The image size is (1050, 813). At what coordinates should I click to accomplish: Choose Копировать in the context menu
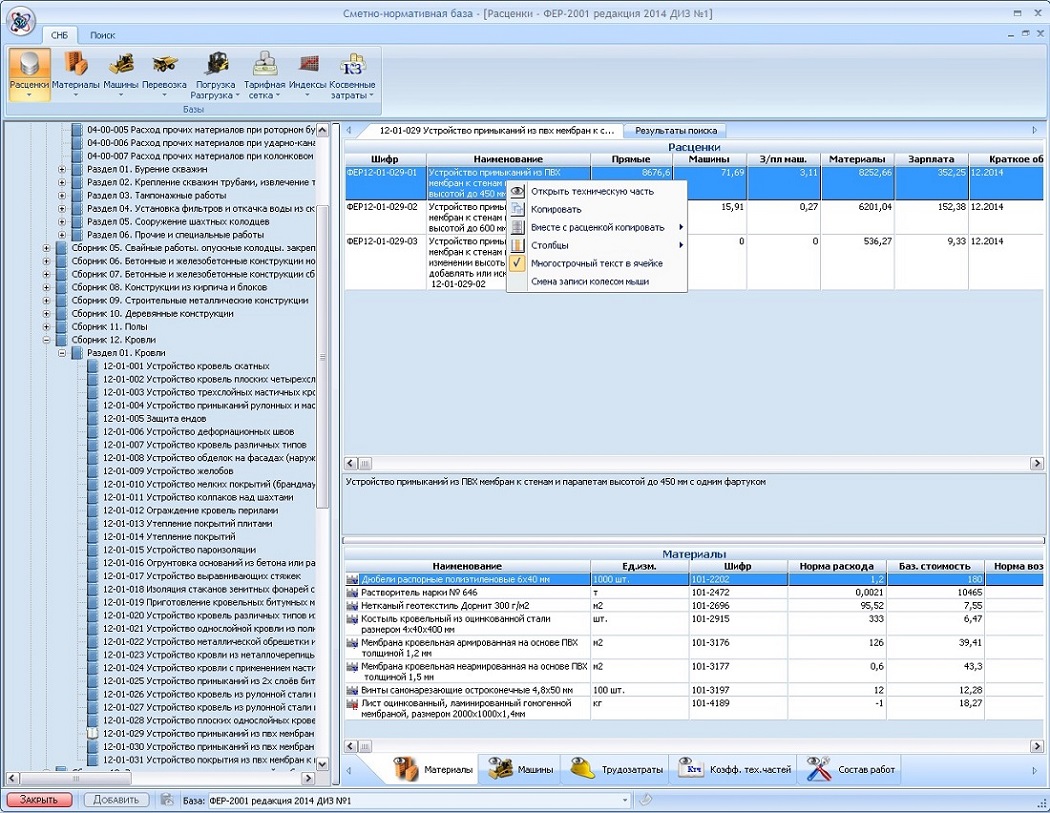click(556, 209)
